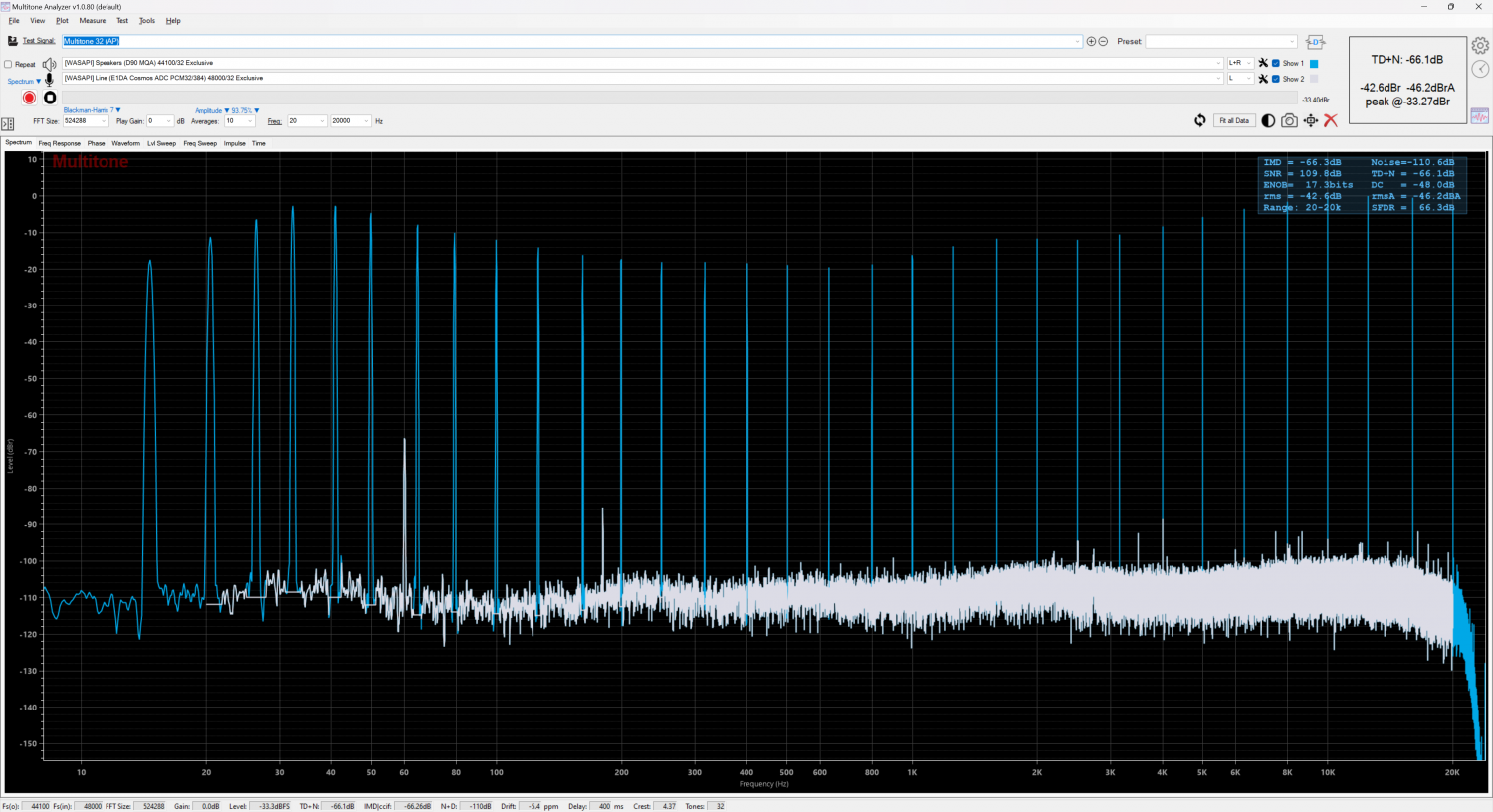Screen dimensions: 1493x812
Task: Switch to the Waveform tab
Action: pyautogui.click(x=126, y=143)
